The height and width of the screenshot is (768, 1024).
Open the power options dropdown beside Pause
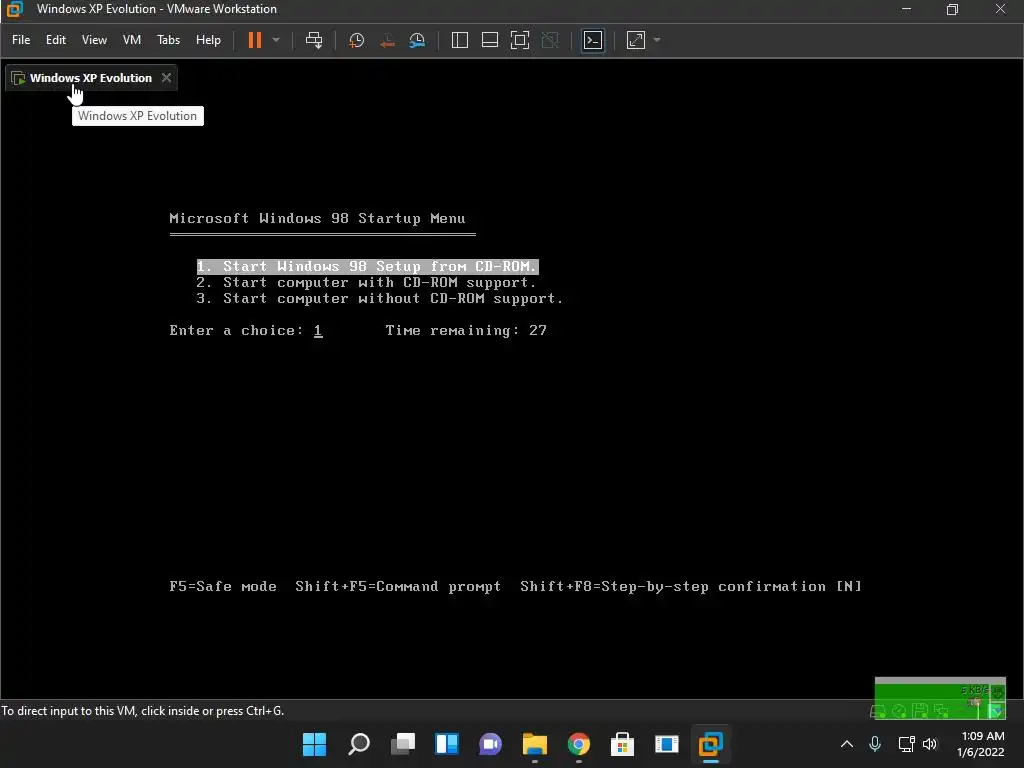click(x=276, y=40)
